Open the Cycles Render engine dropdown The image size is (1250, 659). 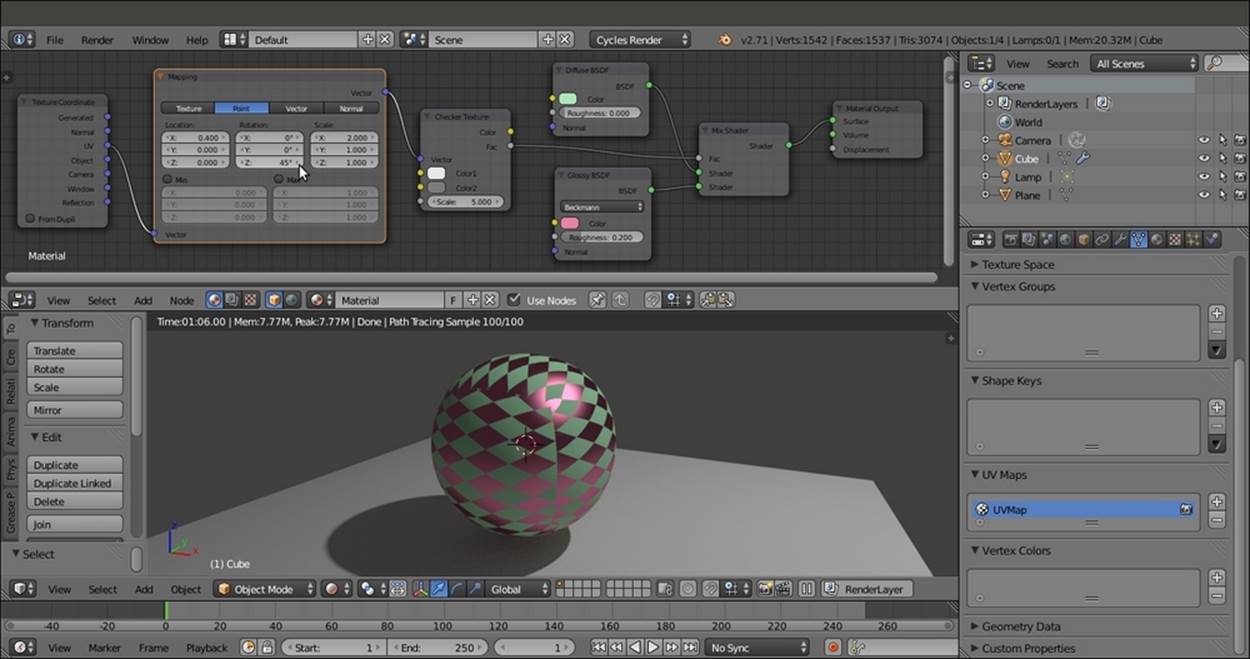641,40
